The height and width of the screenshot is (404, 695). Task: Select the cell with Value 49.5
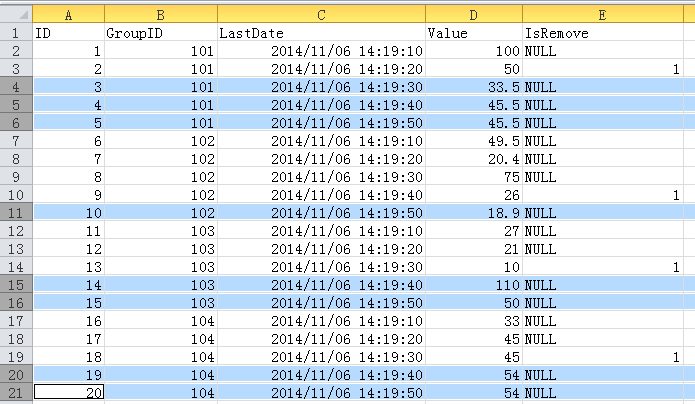[474, 141]
